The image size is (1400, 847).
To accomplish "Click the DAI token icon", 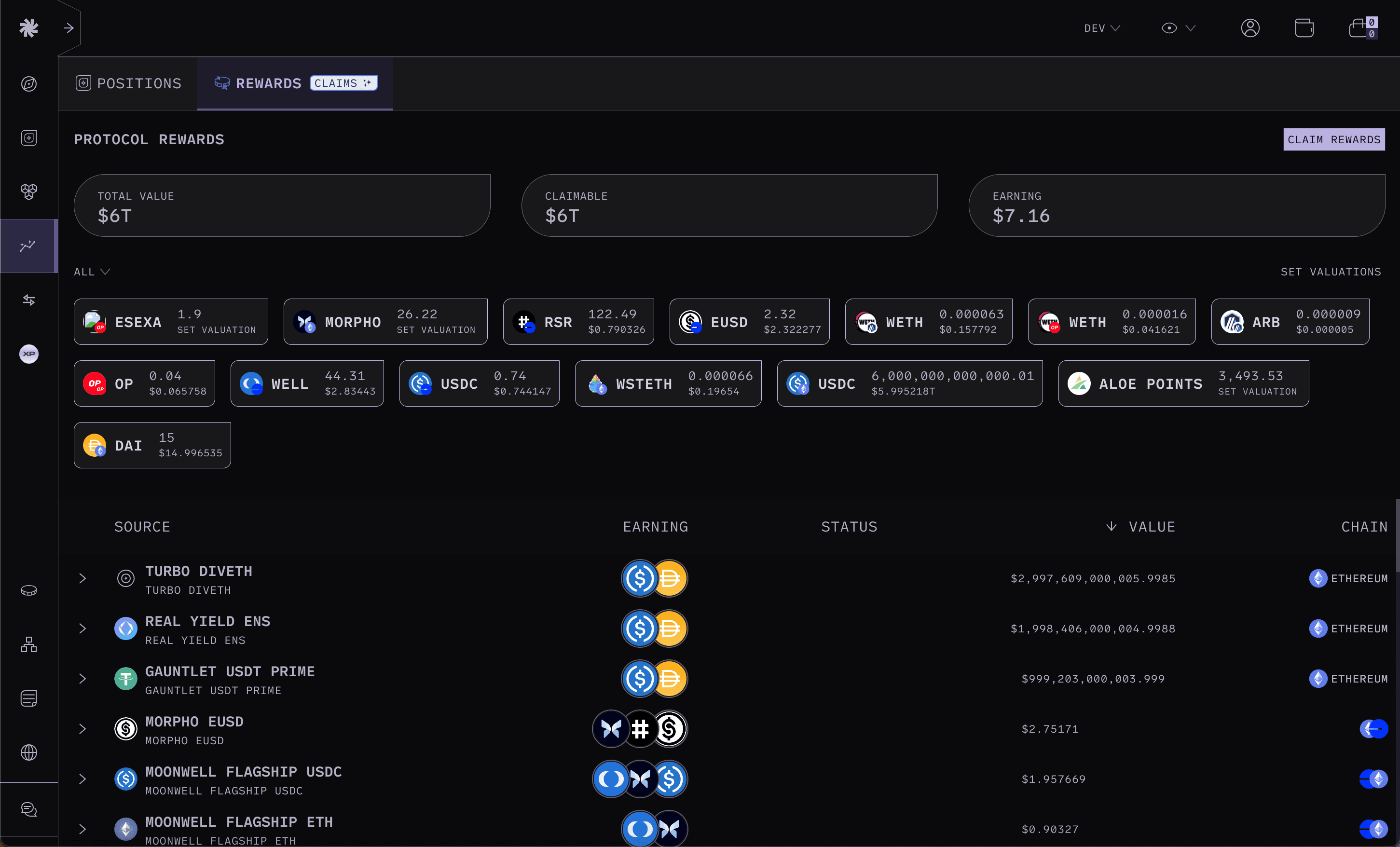I will [95, 445].
